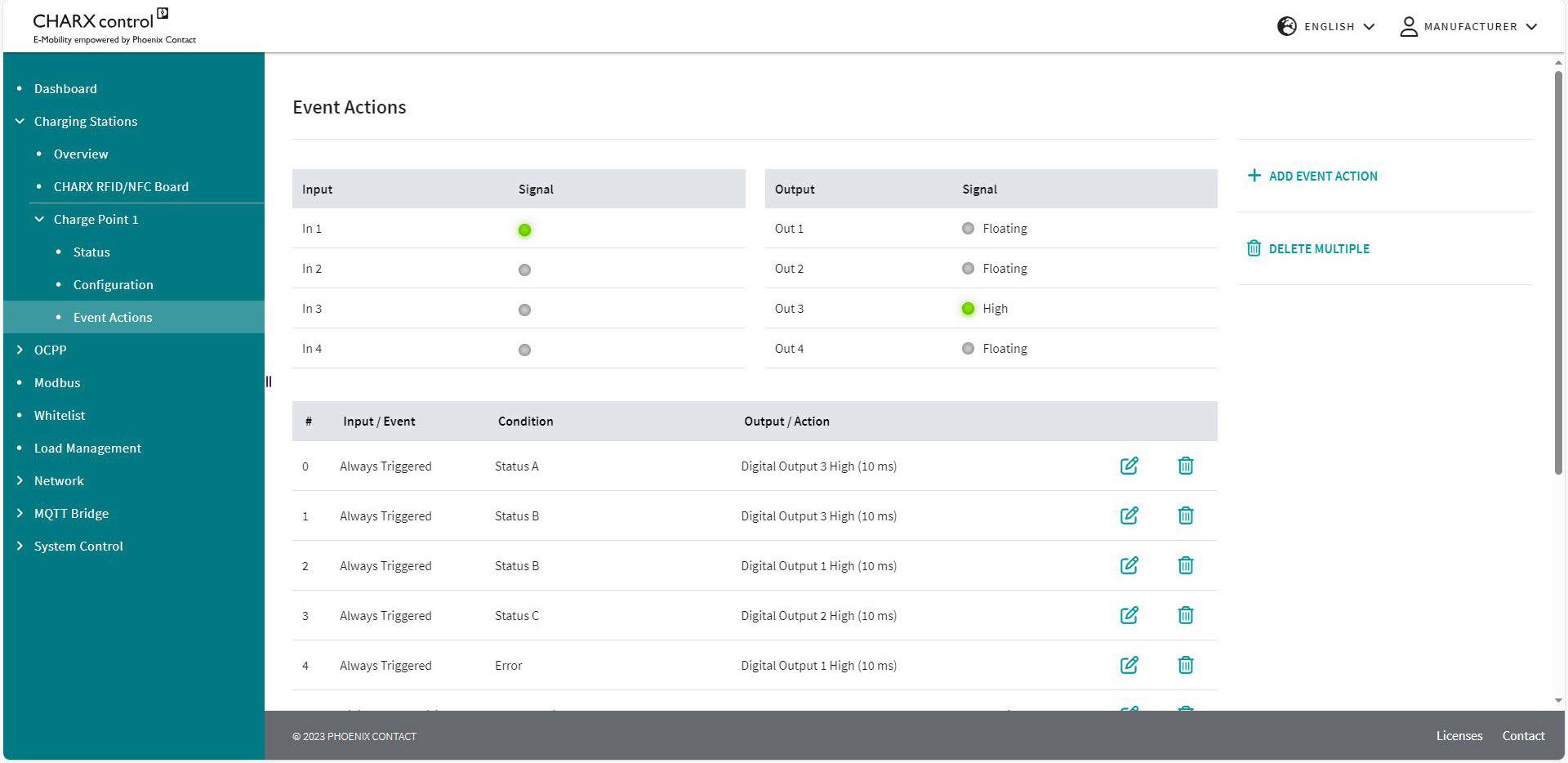Click the In 3 grey signal indicator
Viewport: 1568px width, 763px height.
click(524, 310)
